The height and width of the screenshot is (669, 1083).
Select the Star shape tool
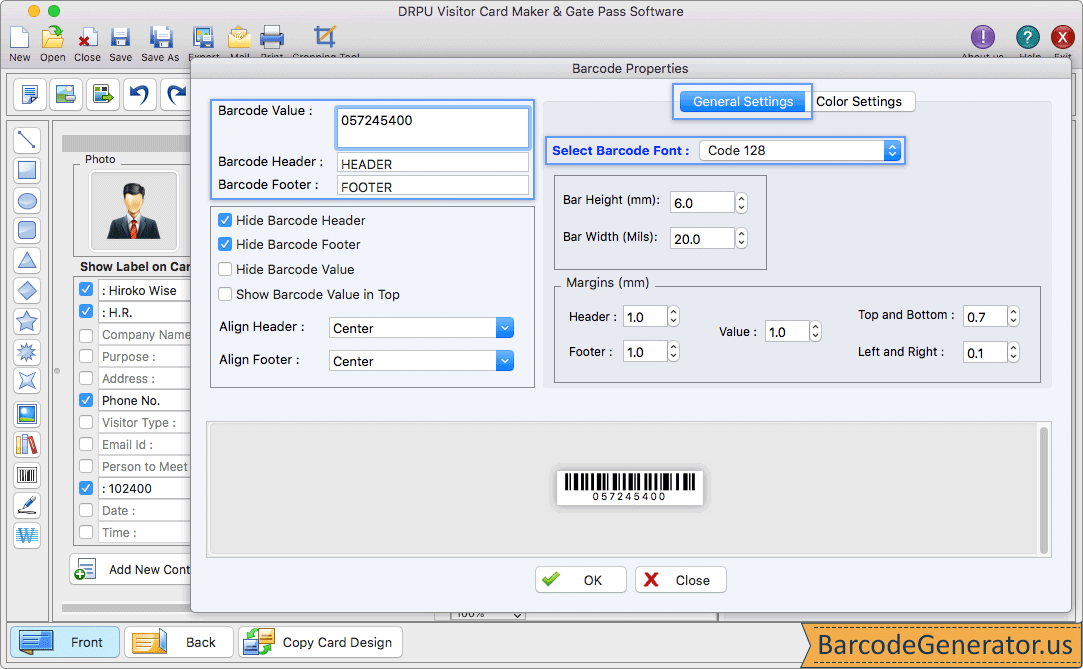pyautogui.click(x=26, y=321)
